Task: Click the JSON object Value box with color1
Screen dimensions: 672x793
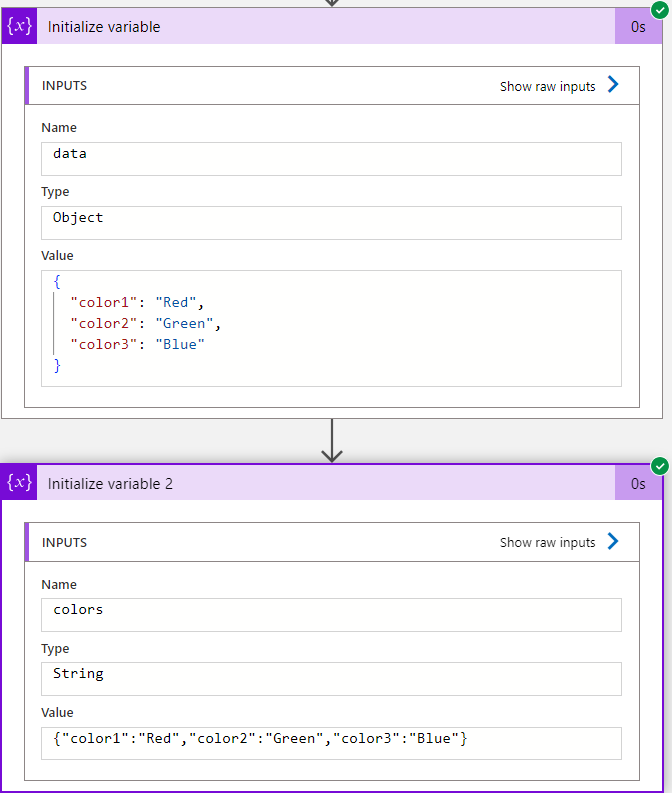Action: (331, 328)
